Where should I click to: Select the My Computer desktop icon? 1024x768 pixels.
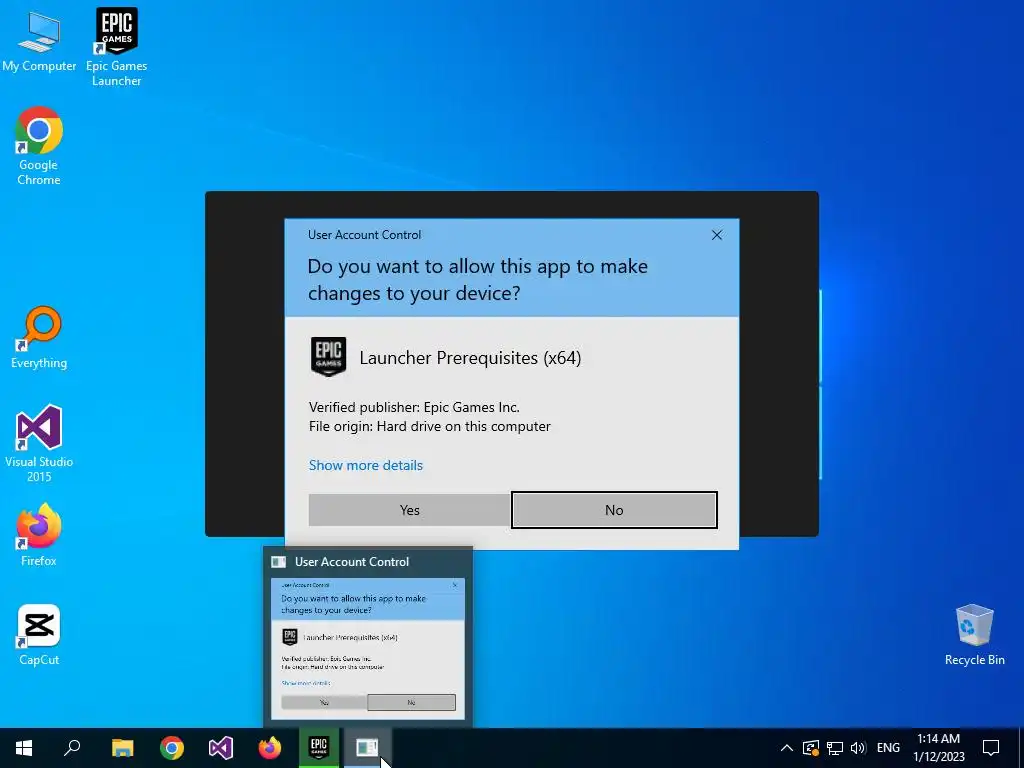tap(39, 41)
